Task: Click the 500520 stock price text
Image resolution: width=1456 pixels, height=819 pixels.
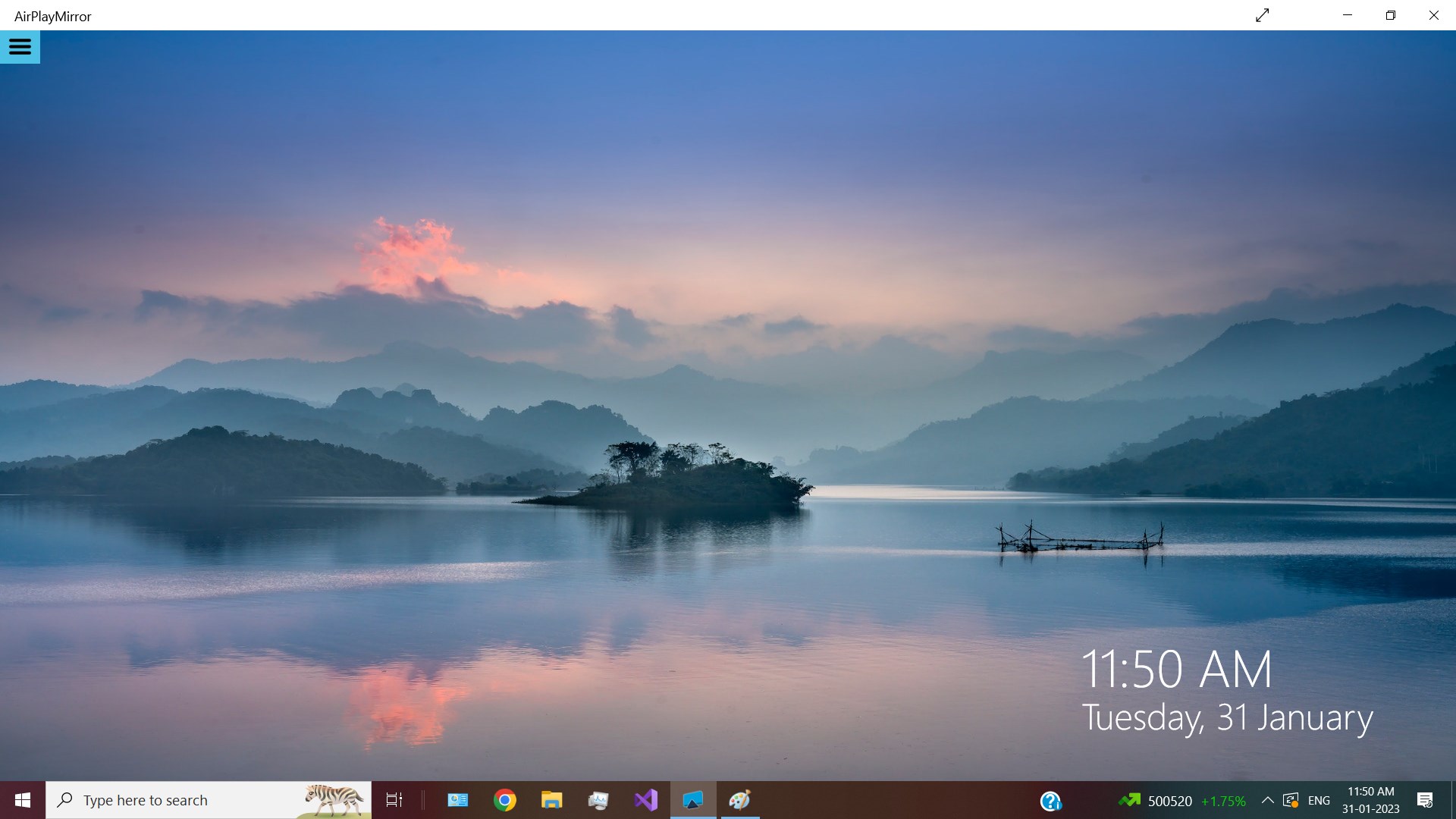Action: 1170,800
